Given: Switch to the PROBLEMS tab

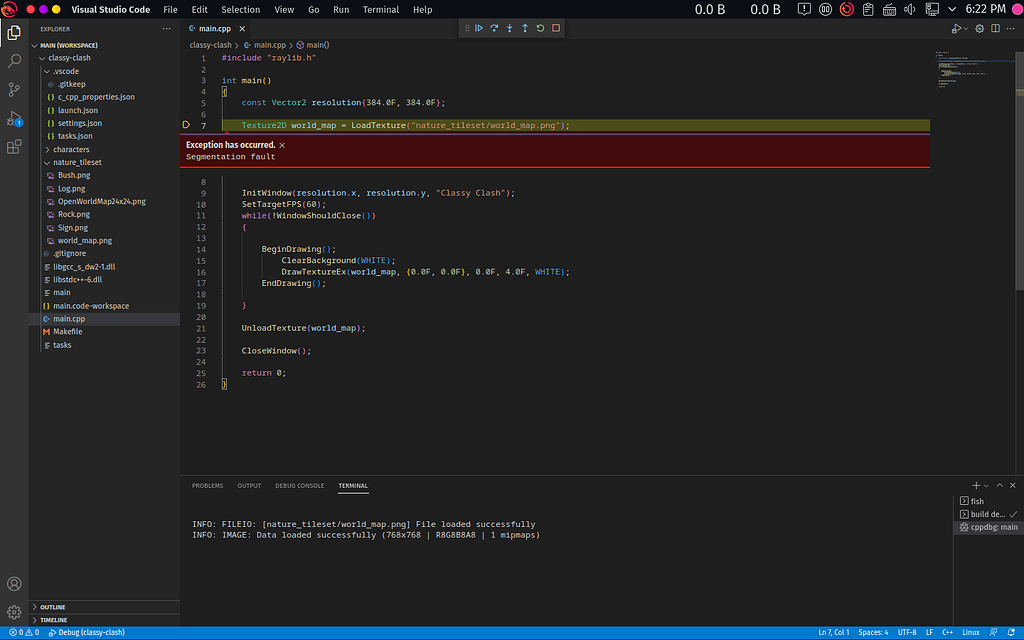Looking at the screenshot, I should point(207,485).
